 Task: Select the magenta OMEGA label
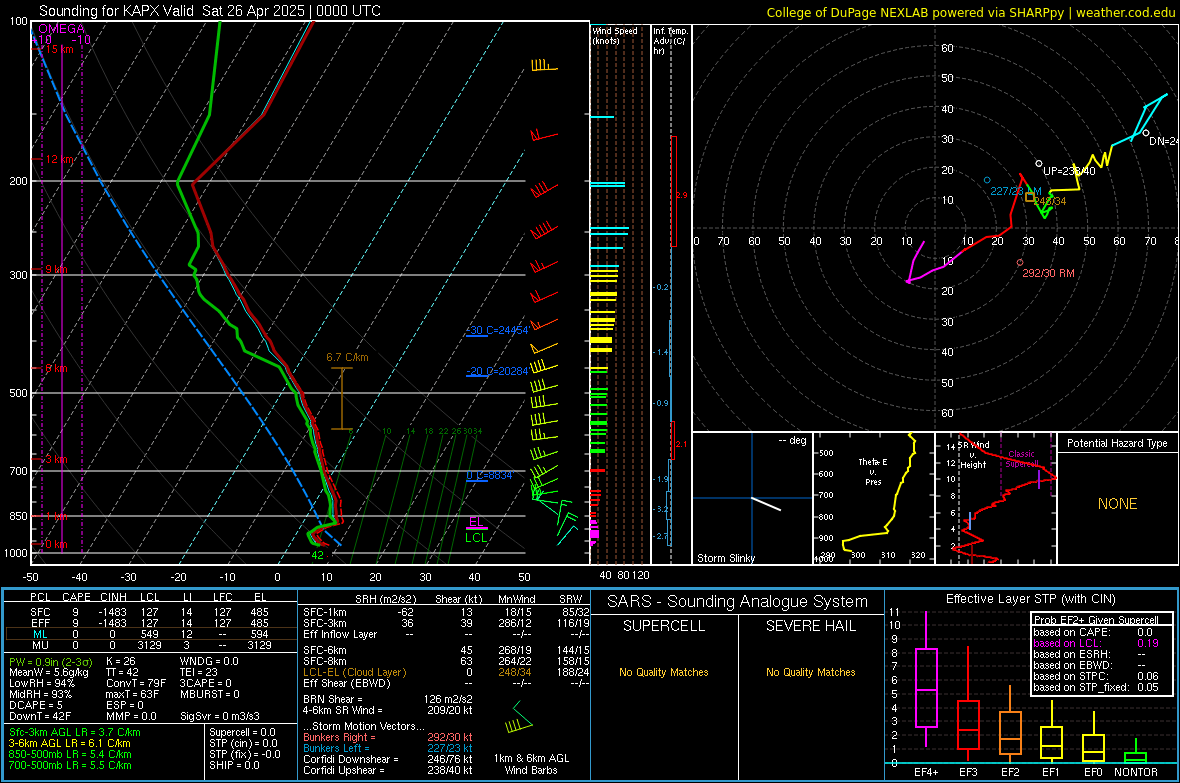click(62, 29)
